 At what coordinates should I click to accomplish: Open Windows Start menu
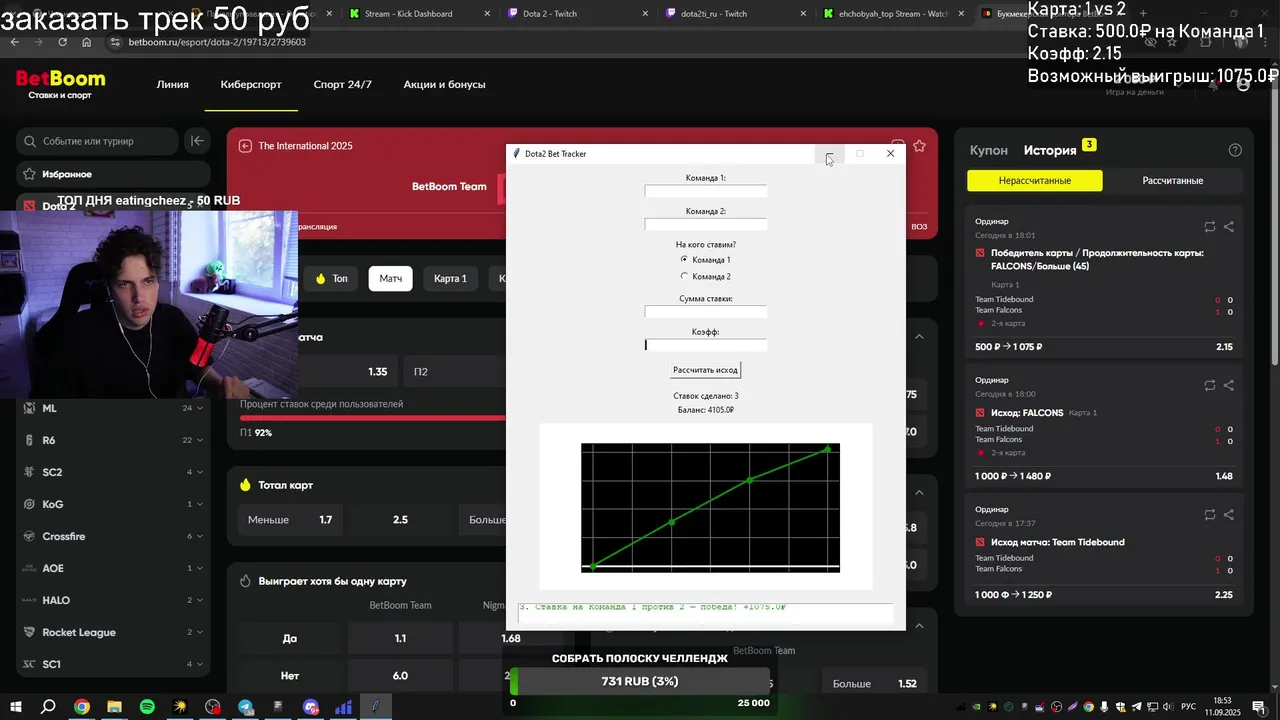16,707
